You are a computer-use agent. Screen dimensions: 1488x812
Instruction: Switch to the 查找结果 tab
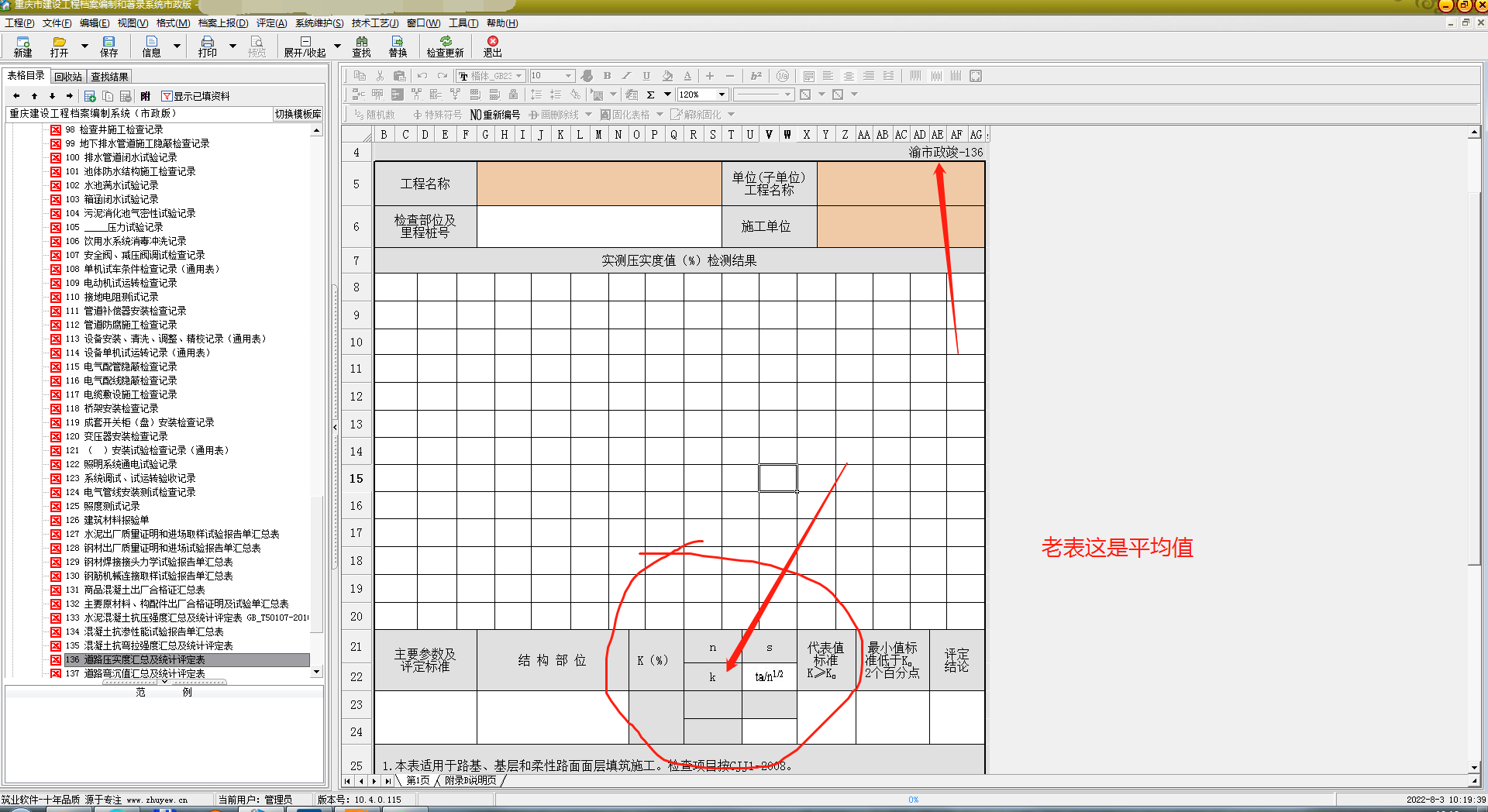pyautogui.click(x=109, y=77)
